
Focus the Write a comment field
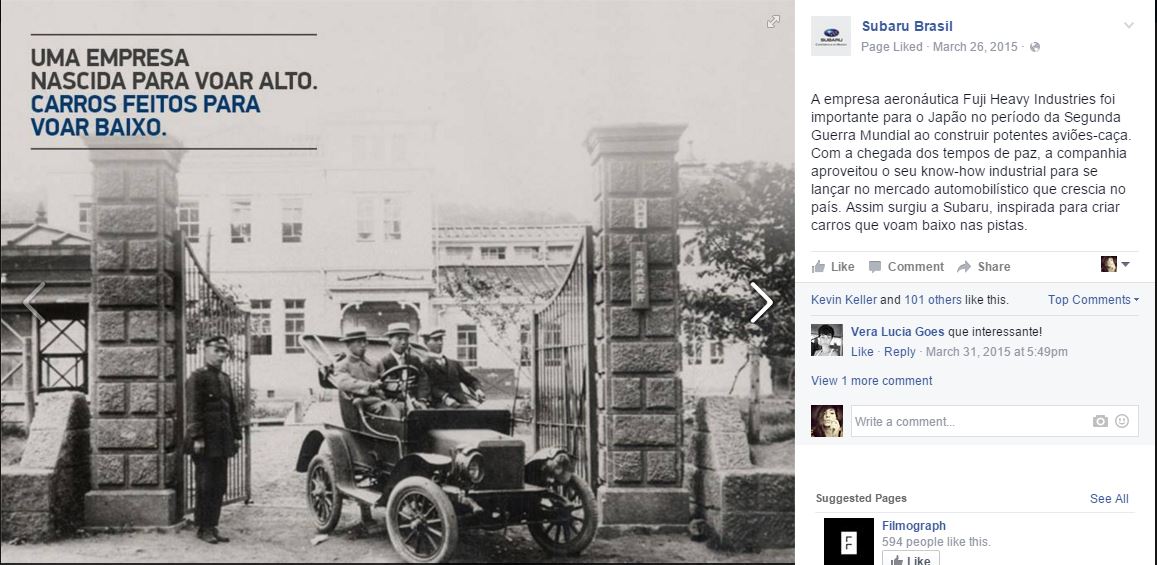(x=994, y=421)
